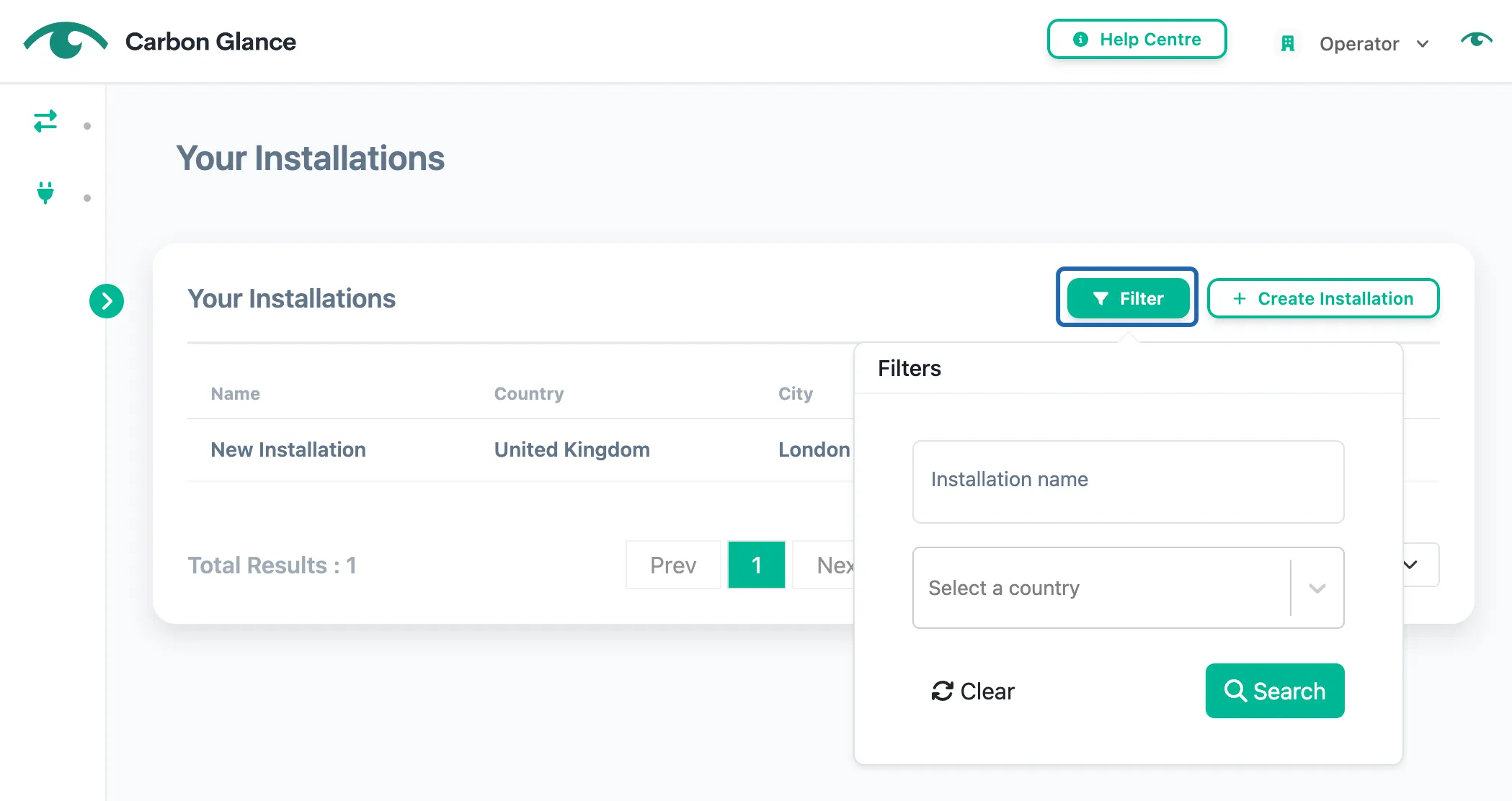
Task: Click the country dropdown chevron
Action: (1317, 589)
